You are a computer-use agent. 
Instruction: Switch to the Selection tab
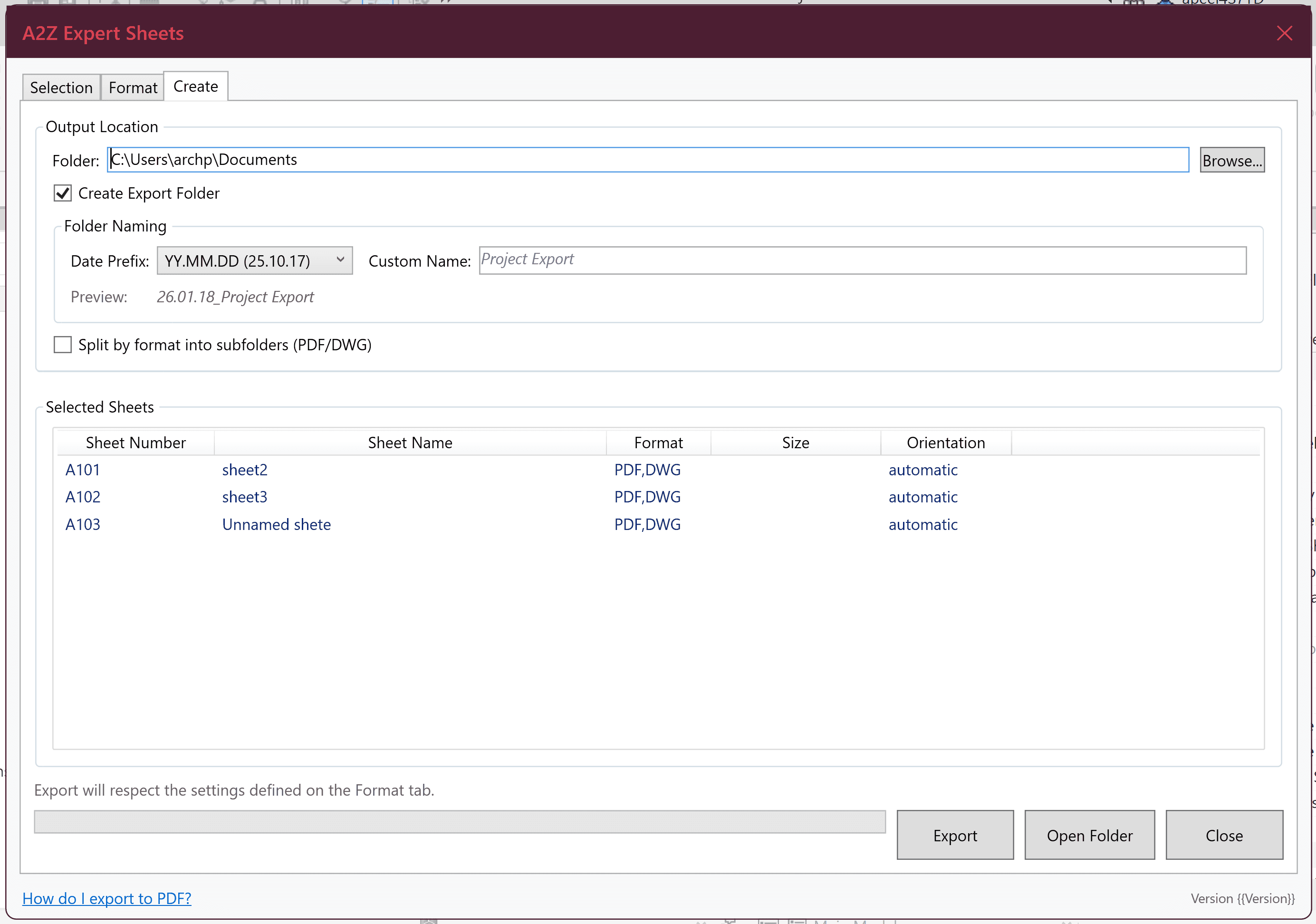(x=61, y=88)
